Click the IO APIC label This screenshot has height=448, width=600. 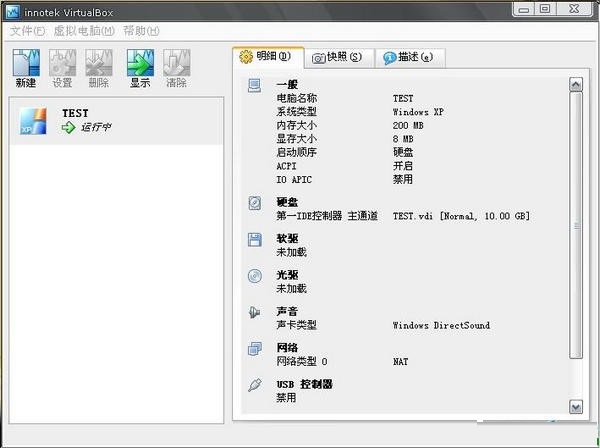pos(294,179)
